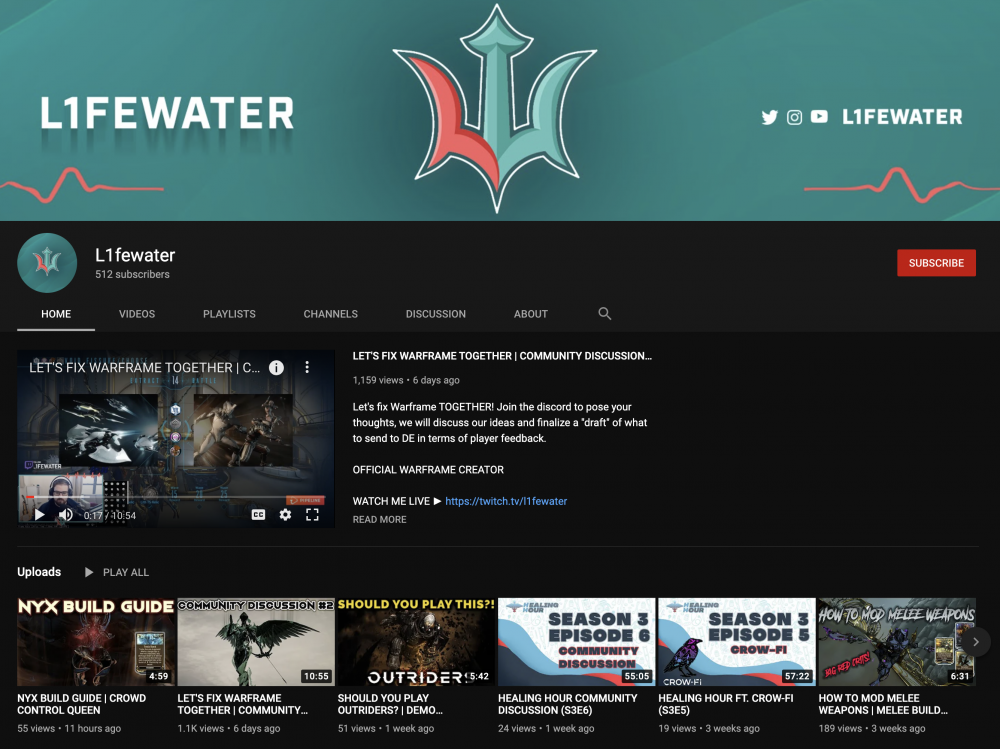This screenshot has height=749, width=1000.
Task: Open the Twitter icon in the banner
Action: (769, 117)
